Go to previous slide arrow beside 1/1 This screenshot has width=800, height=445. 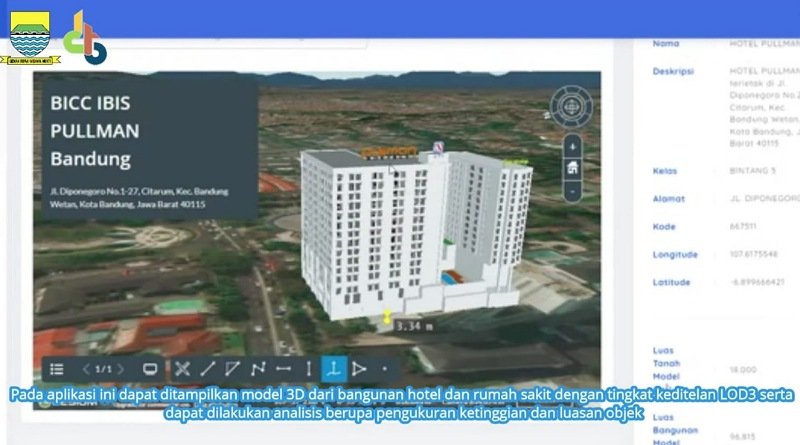(x=86, y=369)
